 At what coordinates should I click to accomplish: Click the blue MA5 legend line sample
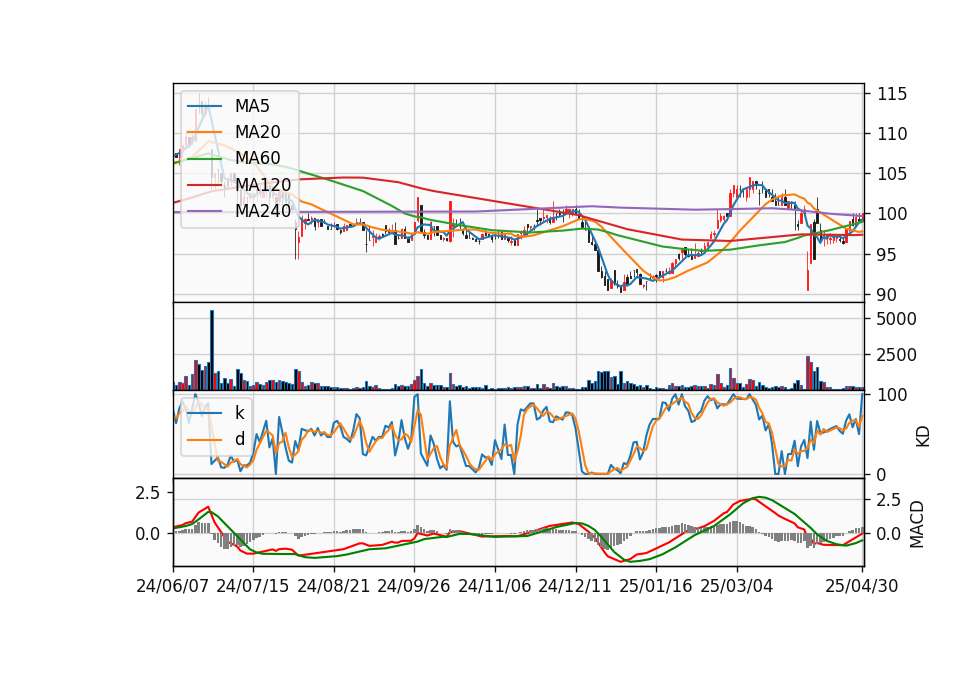point(204,106)
